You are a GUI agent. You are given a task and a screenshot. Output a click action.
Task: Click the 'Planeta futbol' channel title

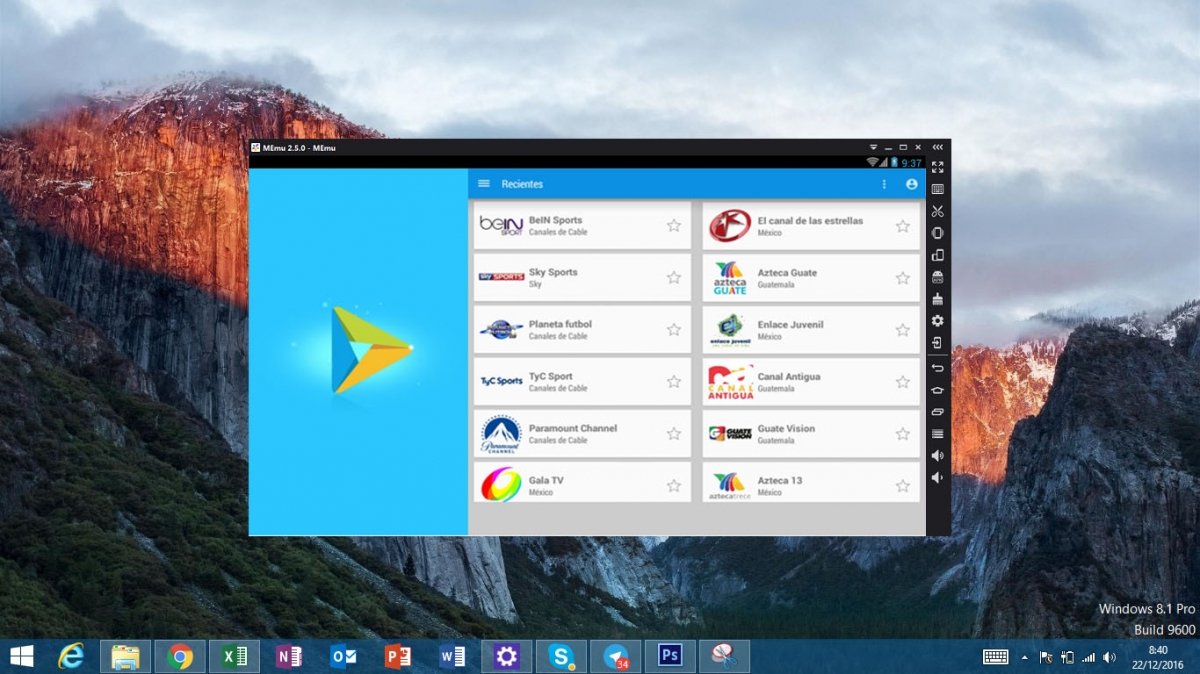[560, 324]
